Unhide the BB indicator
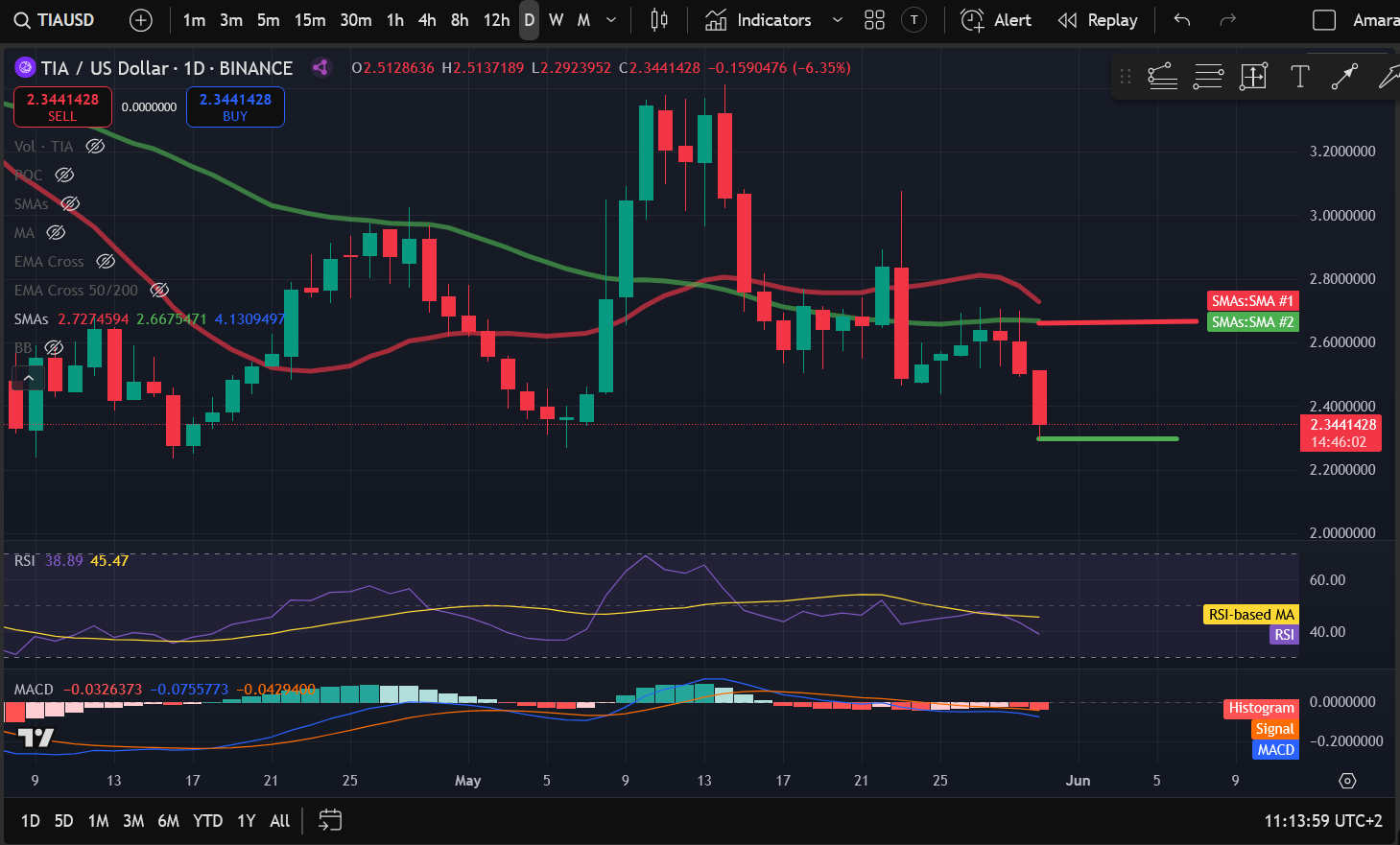 [55, 348]
